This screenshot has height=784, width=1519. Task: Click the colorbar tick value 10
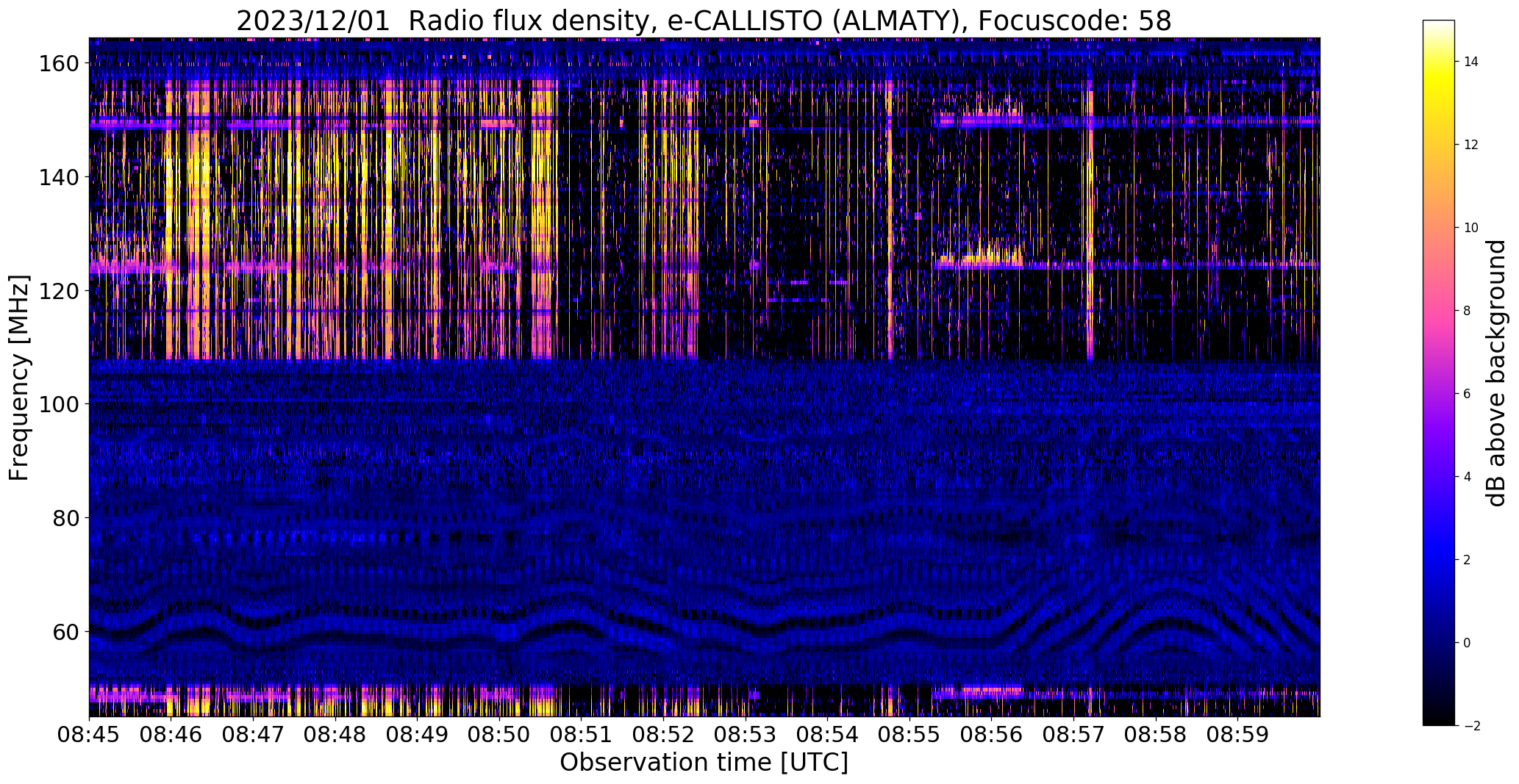[1471, 228]
